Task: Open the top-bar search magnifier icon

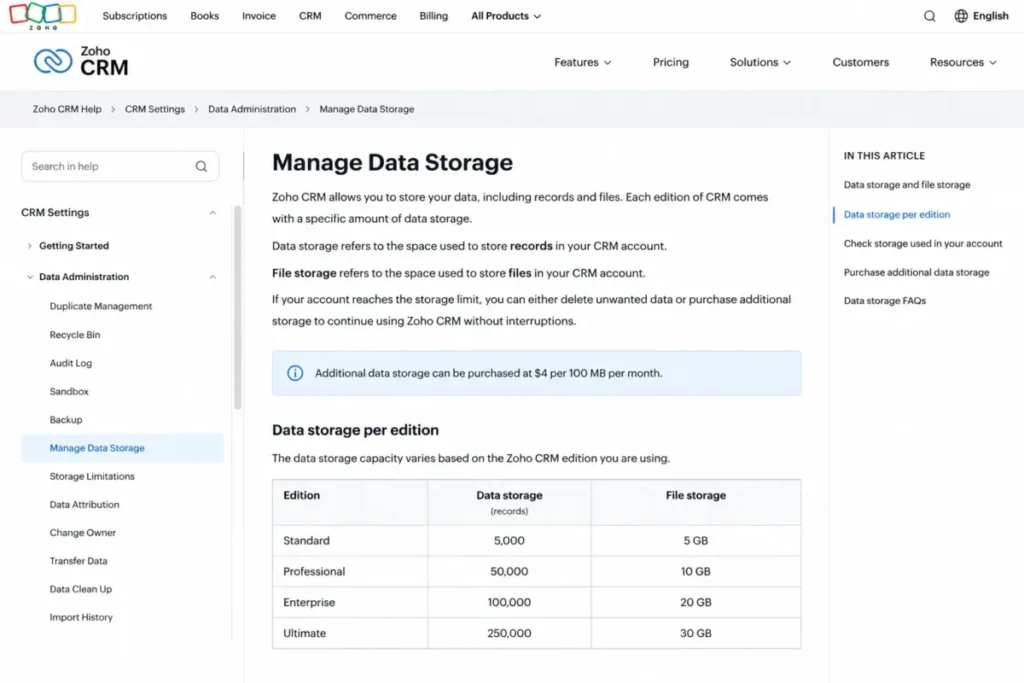Action: click(929, 16)
